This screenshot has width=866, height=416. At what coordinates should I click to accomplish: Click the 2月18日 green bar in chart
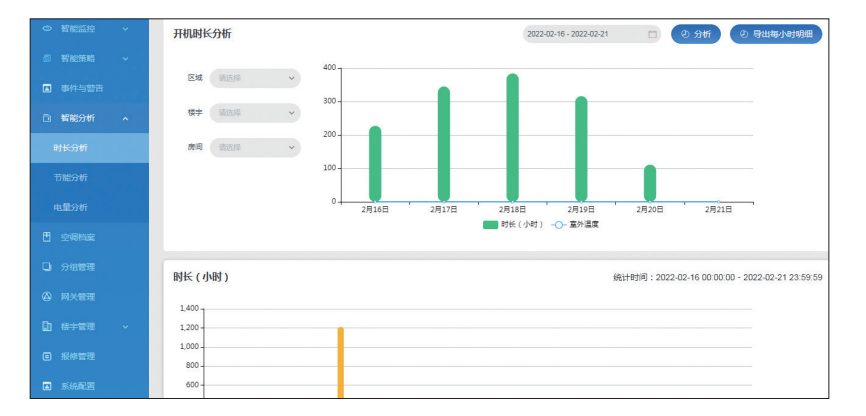pyautogui.click(x=512, y=138)
